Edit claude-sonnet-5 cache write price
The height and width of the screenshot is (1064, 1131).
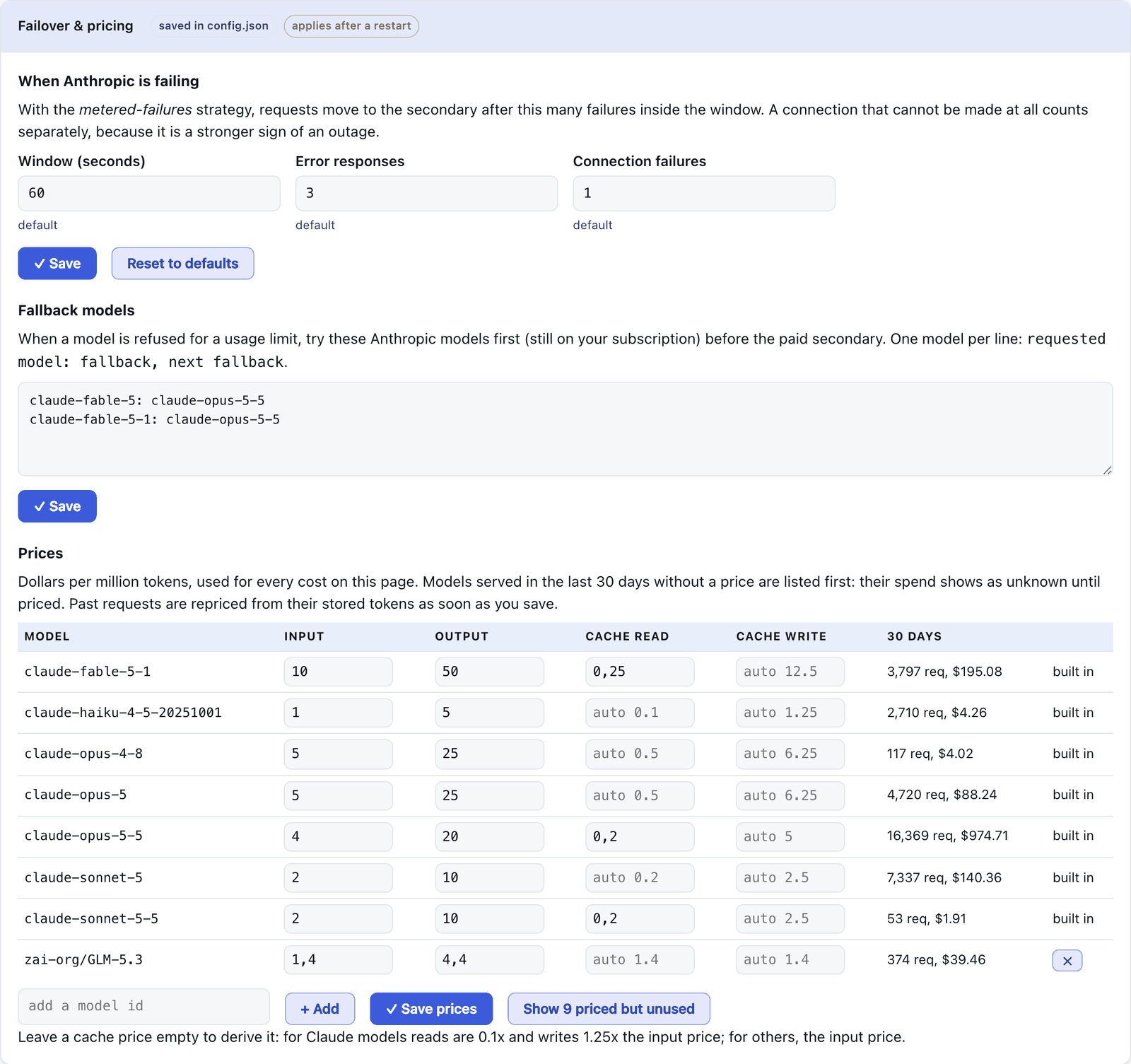point(790,877)
